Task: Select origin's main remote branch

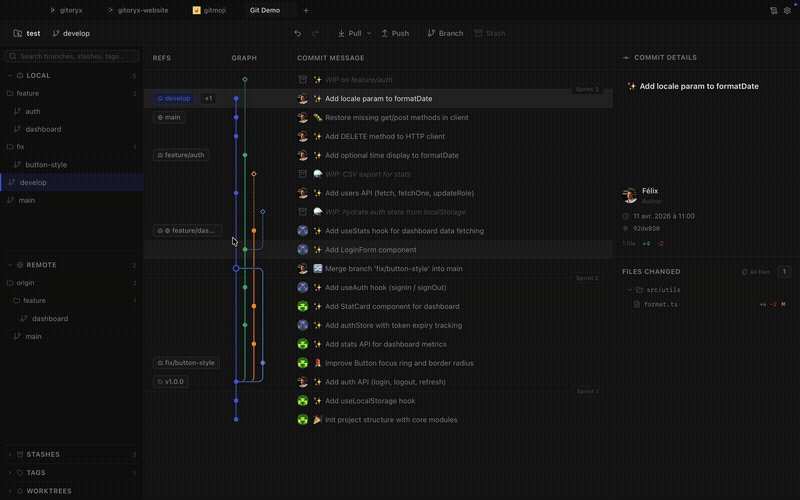Action: [x=71, y=336]
